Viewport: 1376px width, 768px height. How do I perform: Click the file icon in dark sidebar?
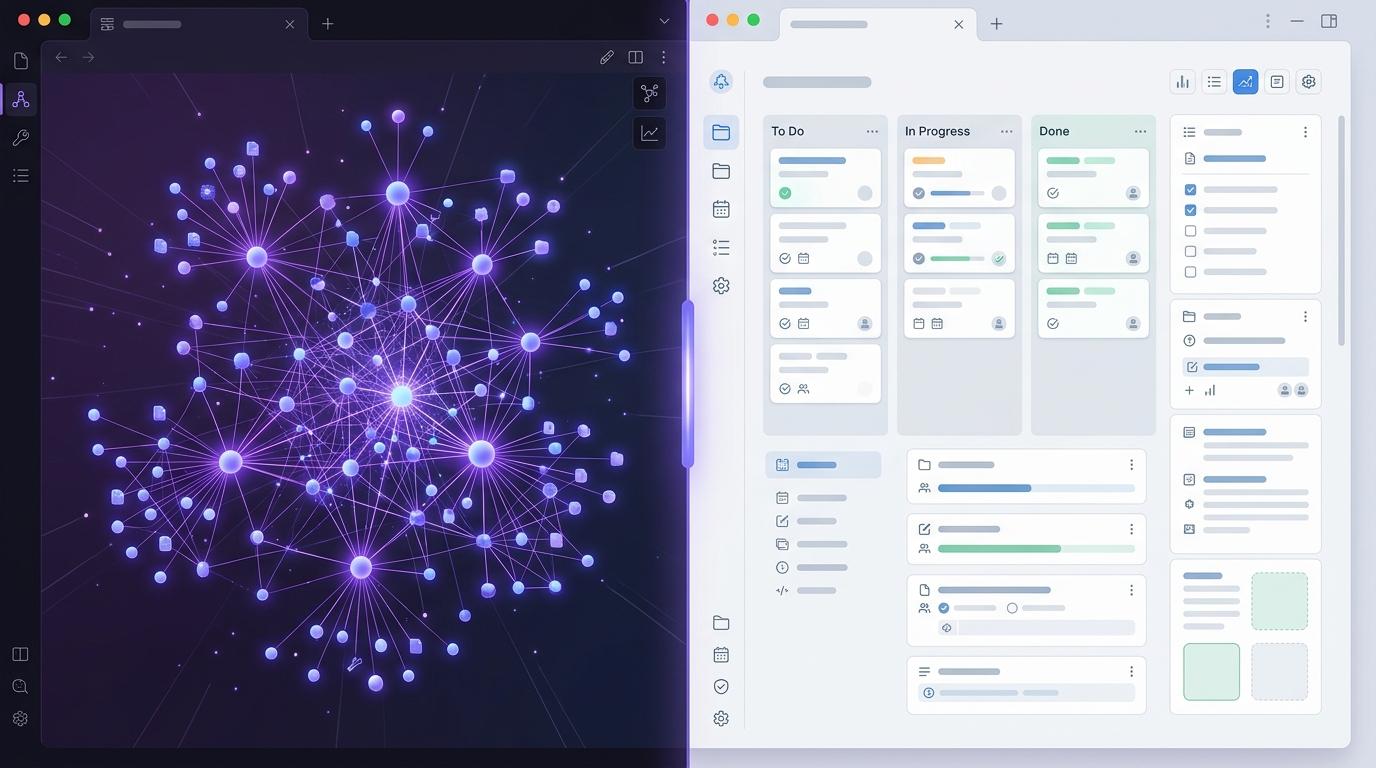click(x=20, y=61)
